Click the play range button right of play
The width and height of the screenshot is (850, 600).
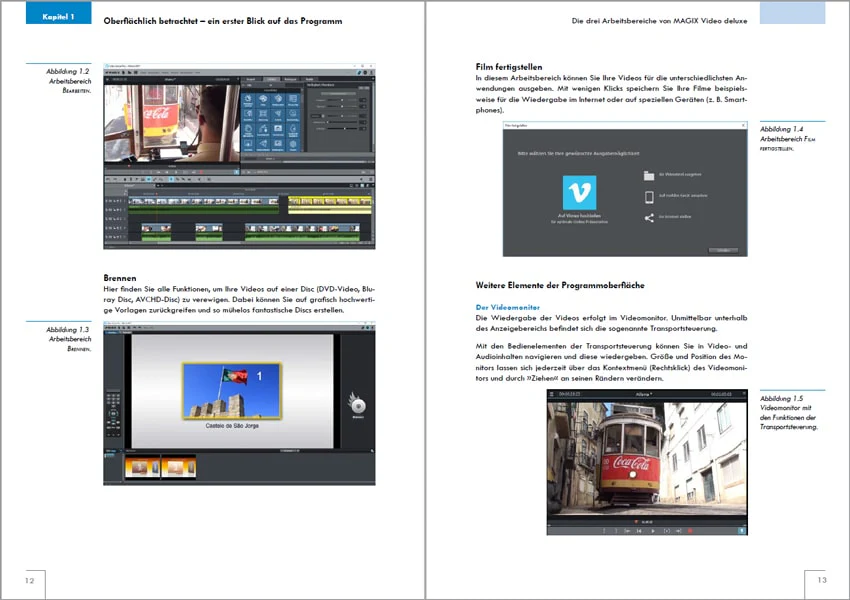point(667,531)
